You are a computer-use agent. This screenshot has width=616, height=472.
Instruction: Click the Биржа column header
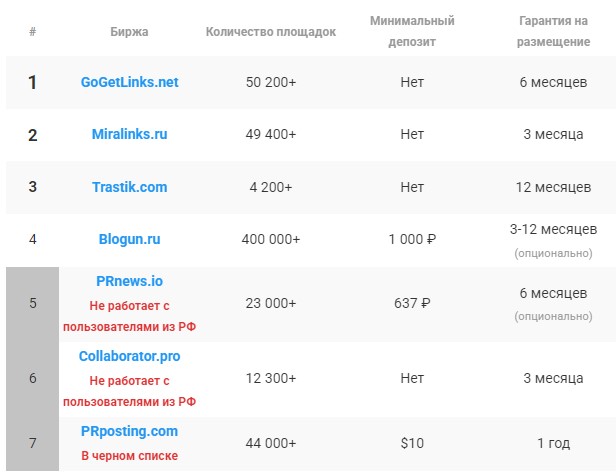pyautogui.click(x=129, y=31)
